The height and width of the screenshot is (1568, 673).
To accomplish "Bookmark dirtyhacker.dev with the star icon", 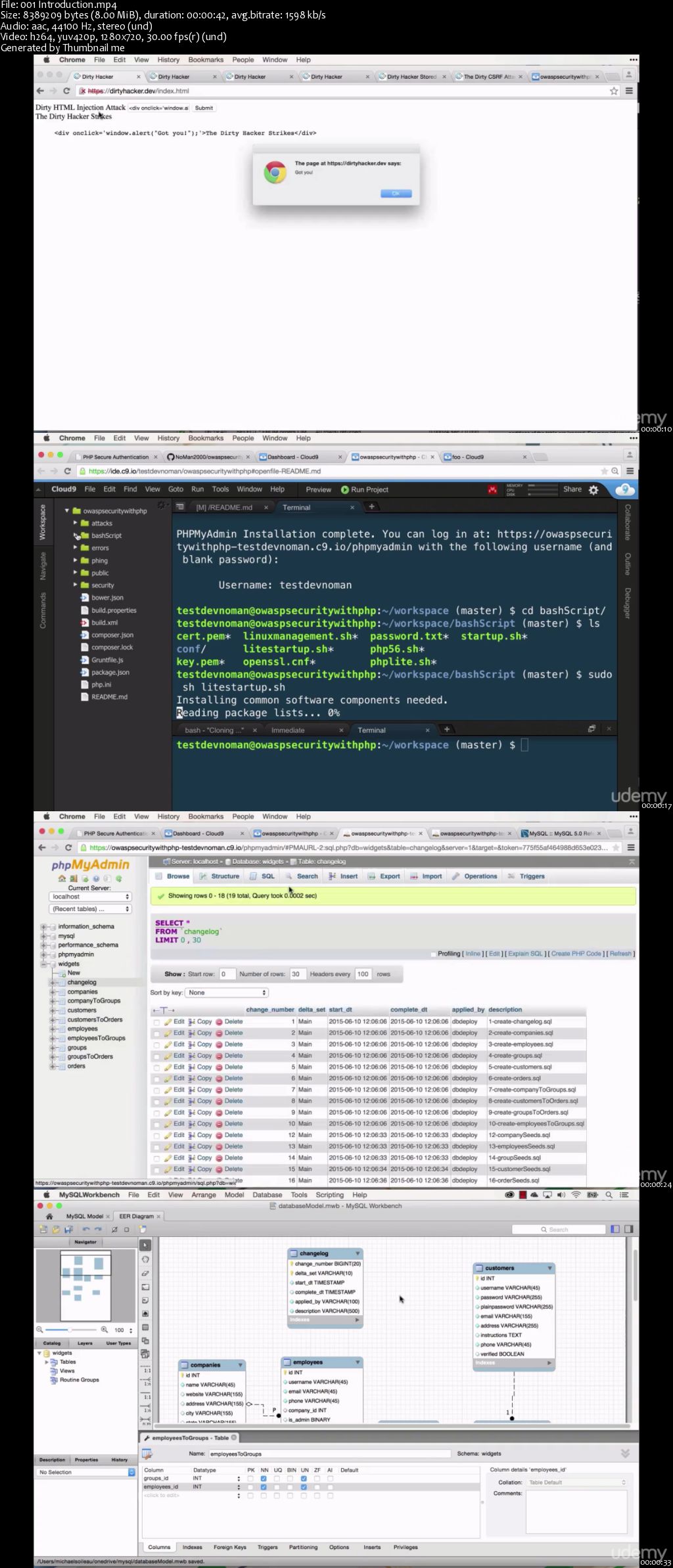I will 614,91.
